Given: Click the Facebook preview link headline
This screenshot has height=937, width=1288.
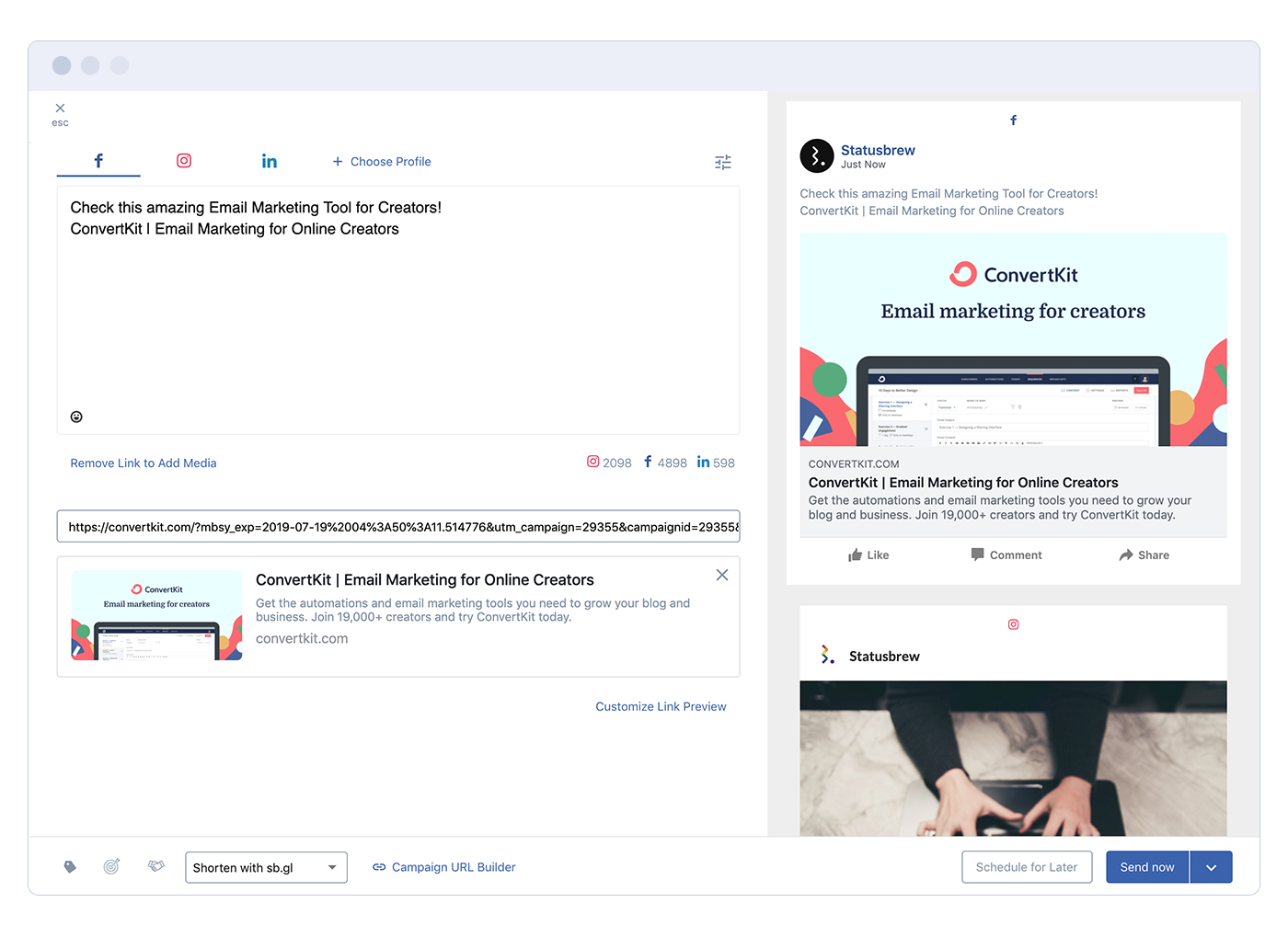Looking at the screenshot, I should 963,483.
